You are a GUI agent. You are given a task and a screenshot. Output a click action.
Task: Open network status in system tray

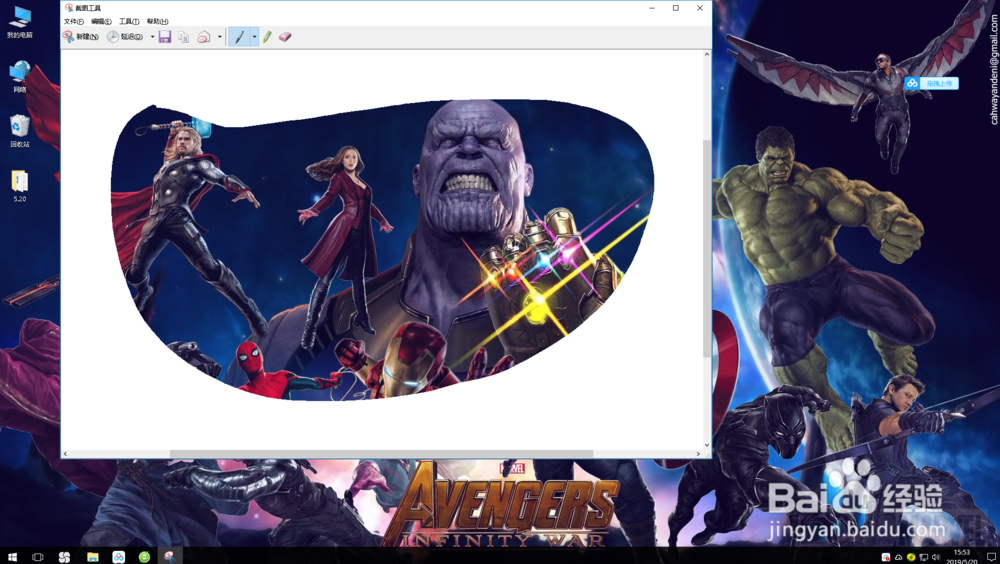point(923,557)
